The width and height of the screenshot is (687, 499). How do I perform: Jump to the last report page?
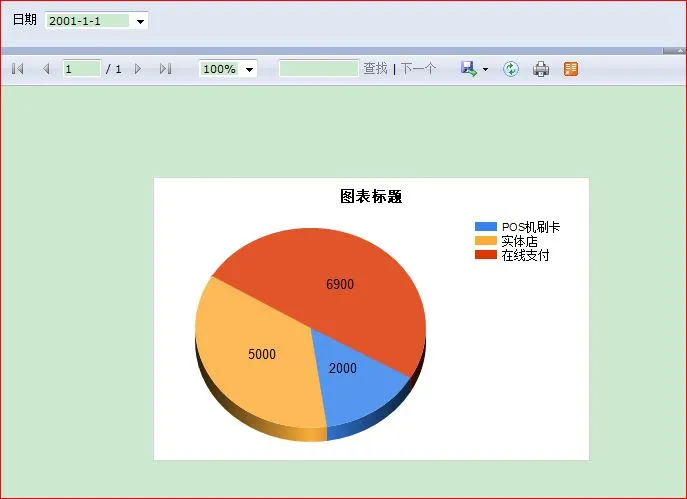point(166,69)
